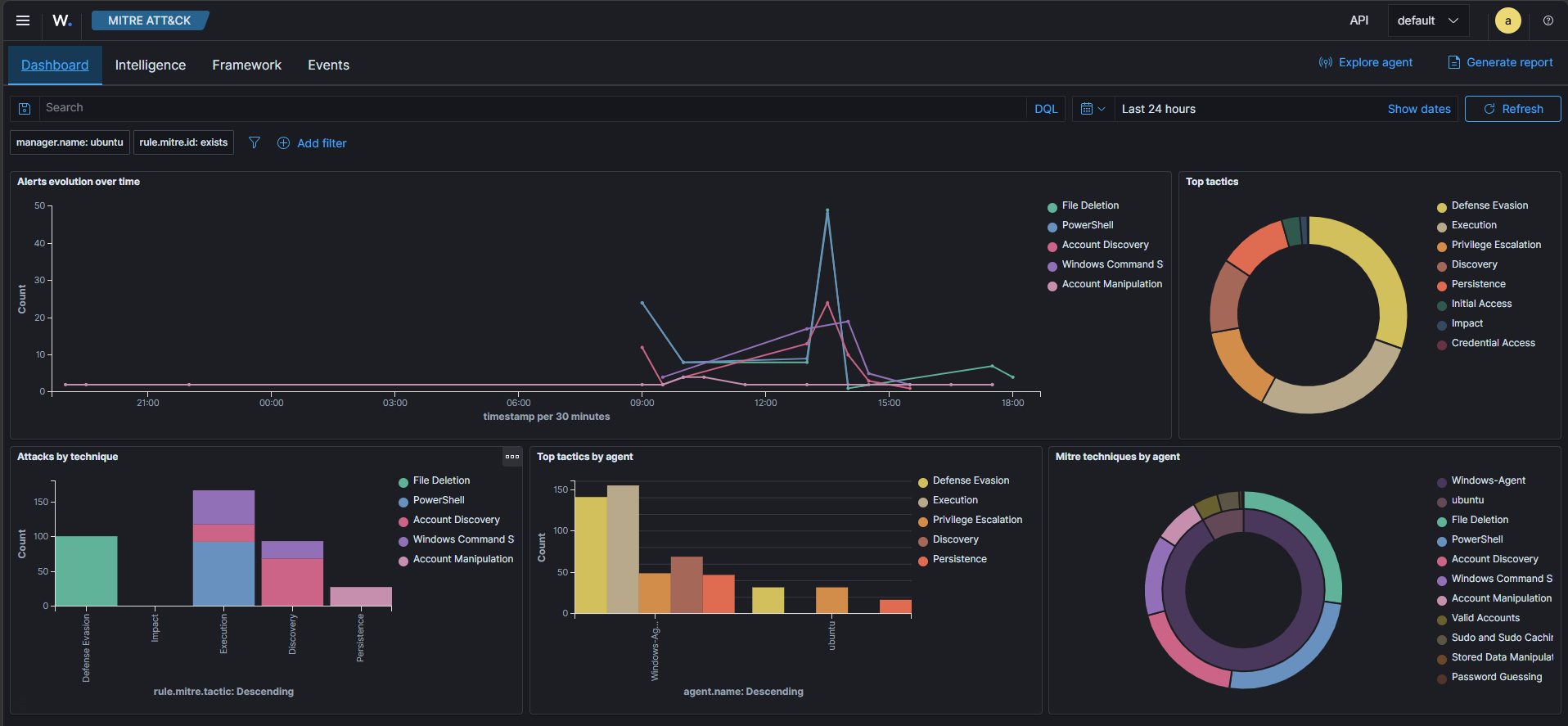This screenshot has height=726, width=1568.
Task: Toggle Defense Evasion in Top tactics legend
Action: click(1489, 205)
